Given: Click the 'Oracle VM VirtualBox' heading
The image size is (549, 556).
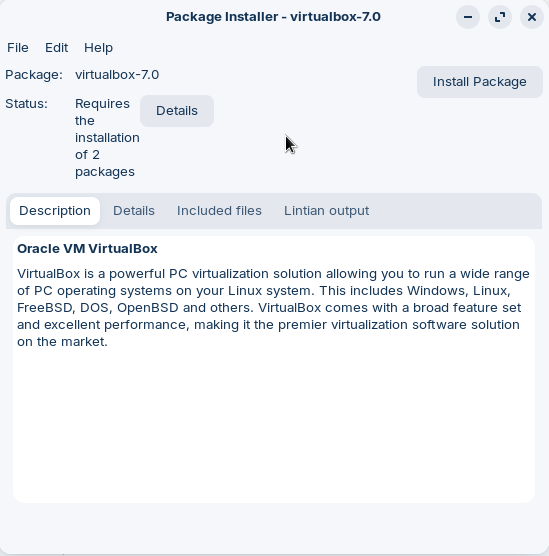Looking at the screenshot, I should tap(87, 249).
